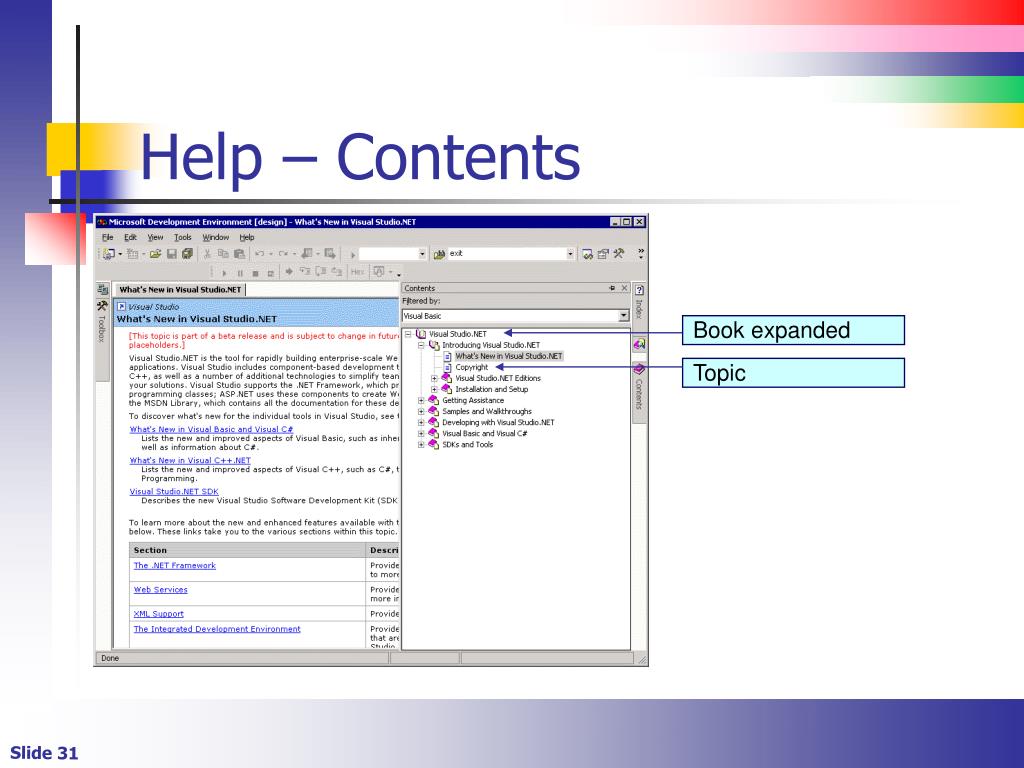Open the Edit menu
The image size is (1024, 768).
coord(131,238)
